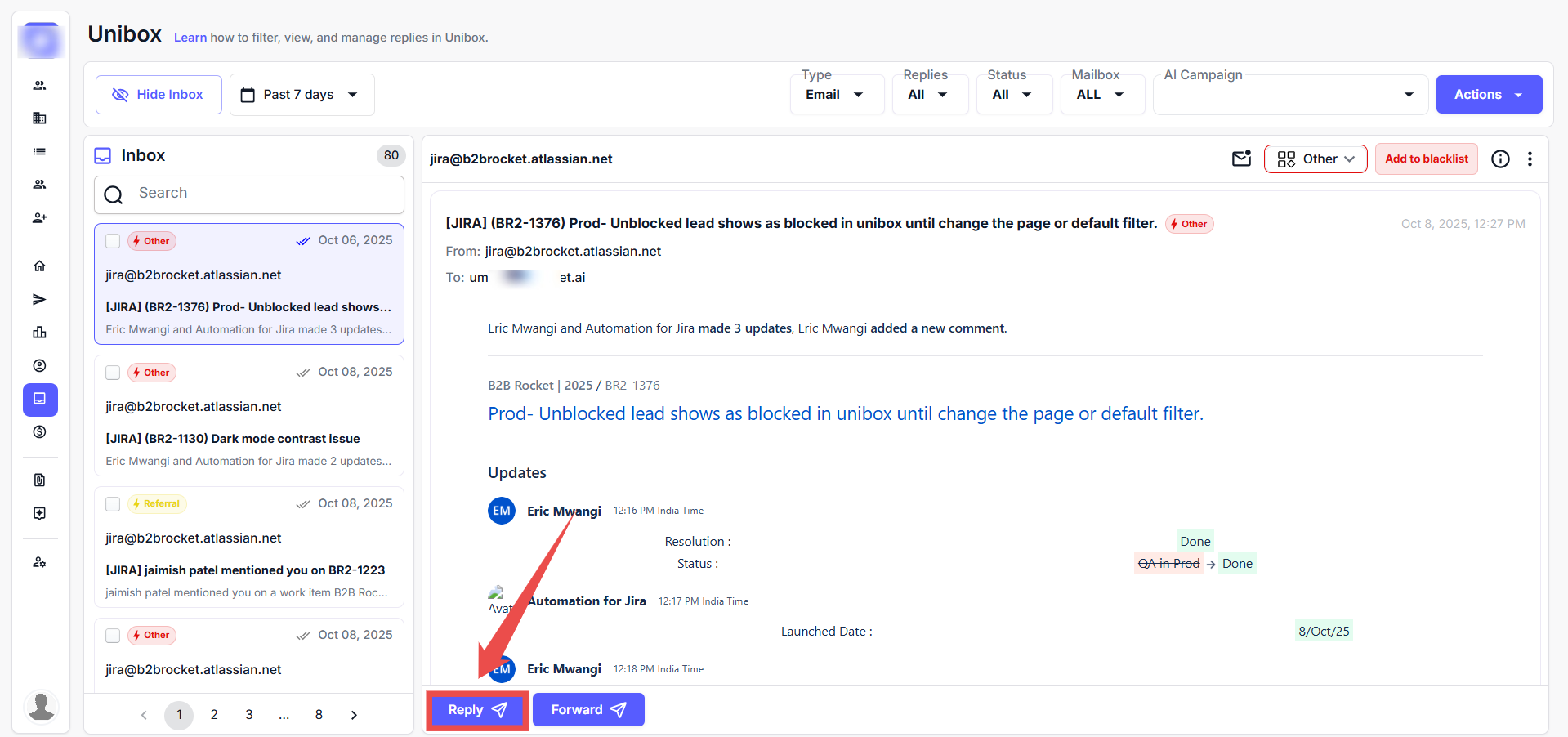Click the dollar sign billing icon
This screenshot has width=1568, height=737.
click(39, 432)
